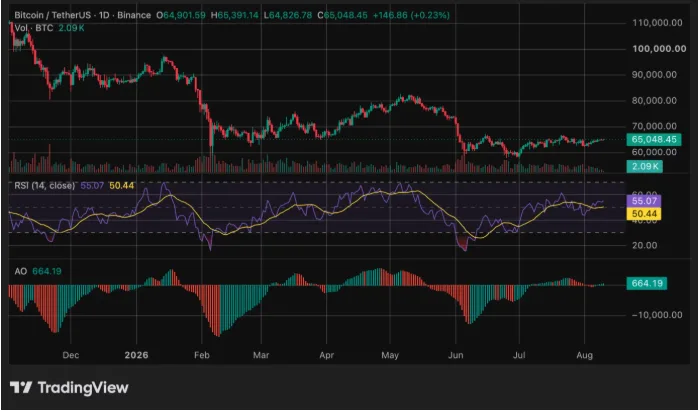Viewport: 699px width, 411px height.
Task: Click the Dec label on time axis
Action: 71,355
